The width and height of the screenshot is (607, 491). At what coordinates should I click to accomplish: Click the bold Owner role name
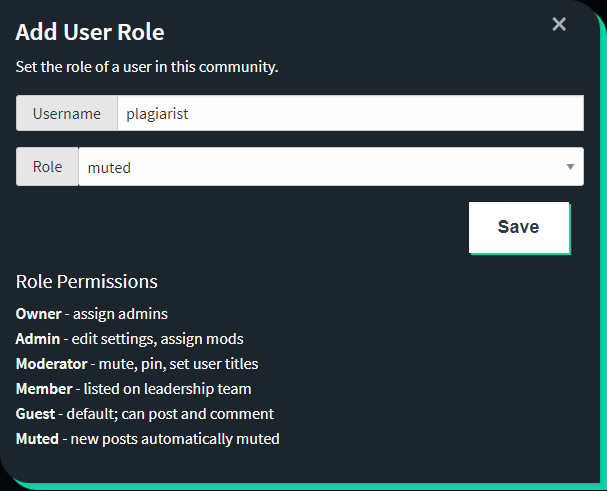point(38,314)
